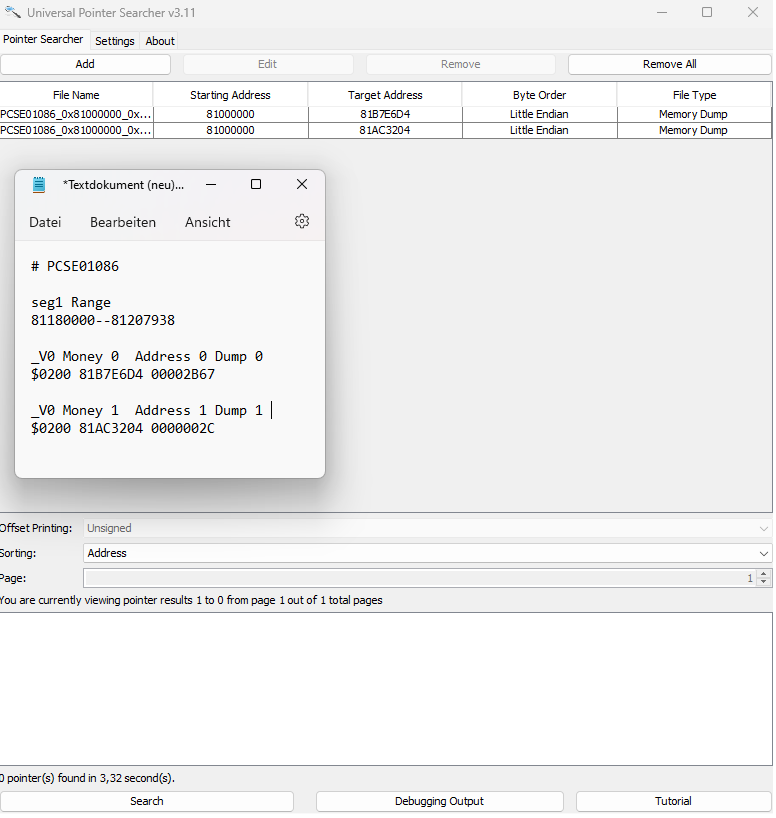Click the Remove All button
Image resolution: width=776 pixels, height=818 pixels.
tap(670, 64)
